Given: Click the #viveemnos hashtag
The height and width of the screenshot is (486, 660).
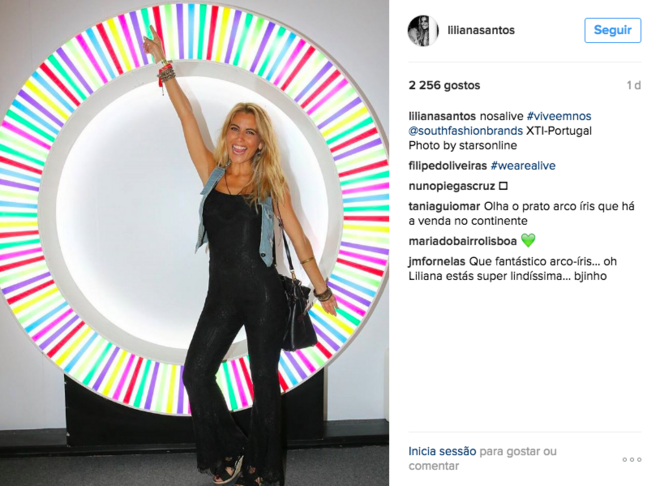Looking at the screenshot, I should [559, 116].
